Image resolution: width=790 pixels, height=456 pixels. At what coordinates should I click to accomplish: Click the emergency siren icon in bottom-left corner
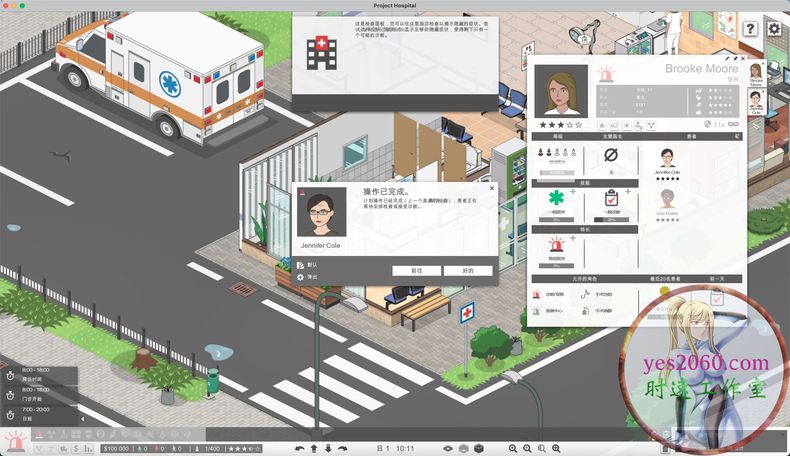point(16,438)
